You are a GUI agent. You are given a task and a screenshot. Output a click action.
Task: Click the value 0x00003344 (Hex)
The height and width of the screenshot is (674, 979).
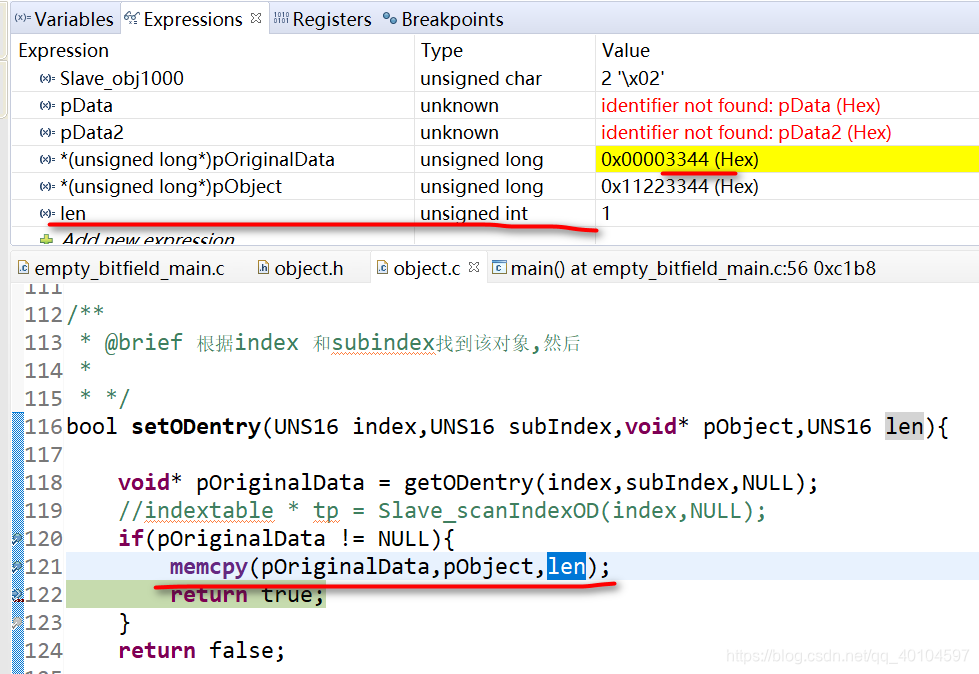coord(679,160)
